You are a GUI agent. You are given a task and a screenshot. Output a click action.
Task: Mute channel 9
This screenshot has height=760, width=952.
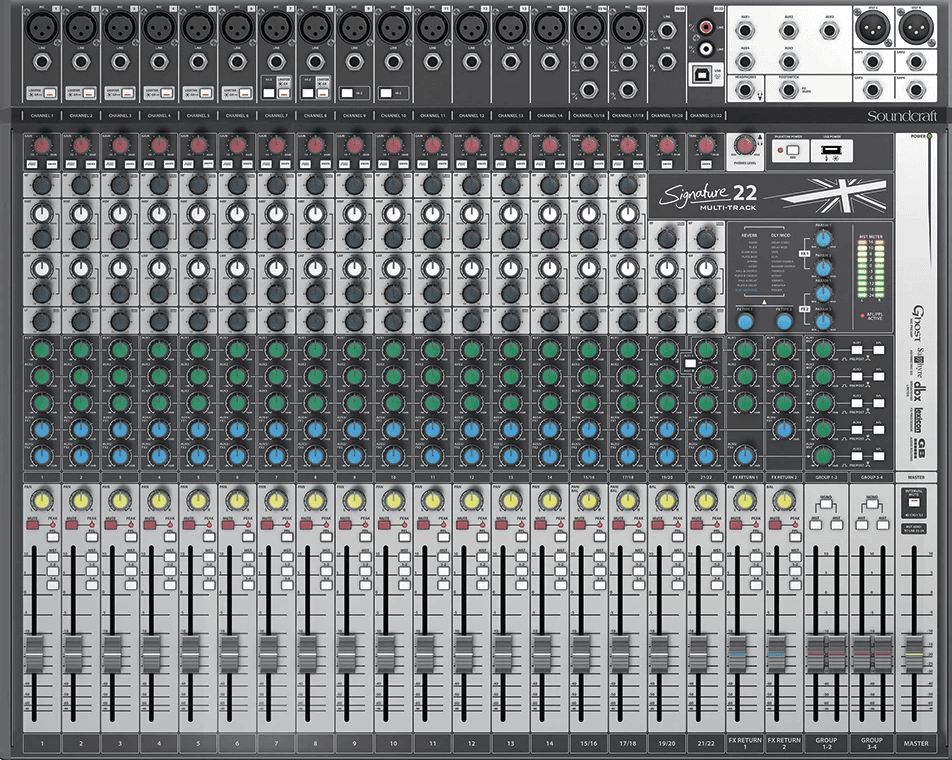[x=345, y=524]
